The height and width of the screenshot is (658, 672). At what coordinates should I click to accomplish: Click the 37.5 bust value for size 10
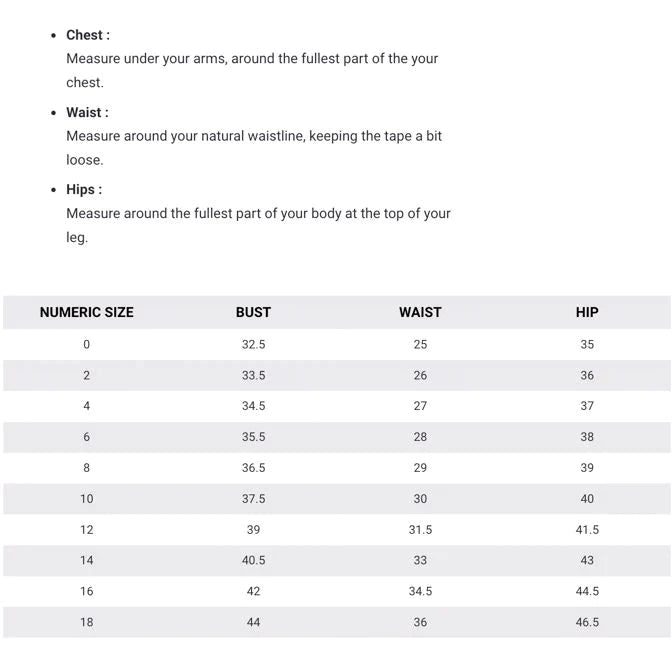(253, 499)
